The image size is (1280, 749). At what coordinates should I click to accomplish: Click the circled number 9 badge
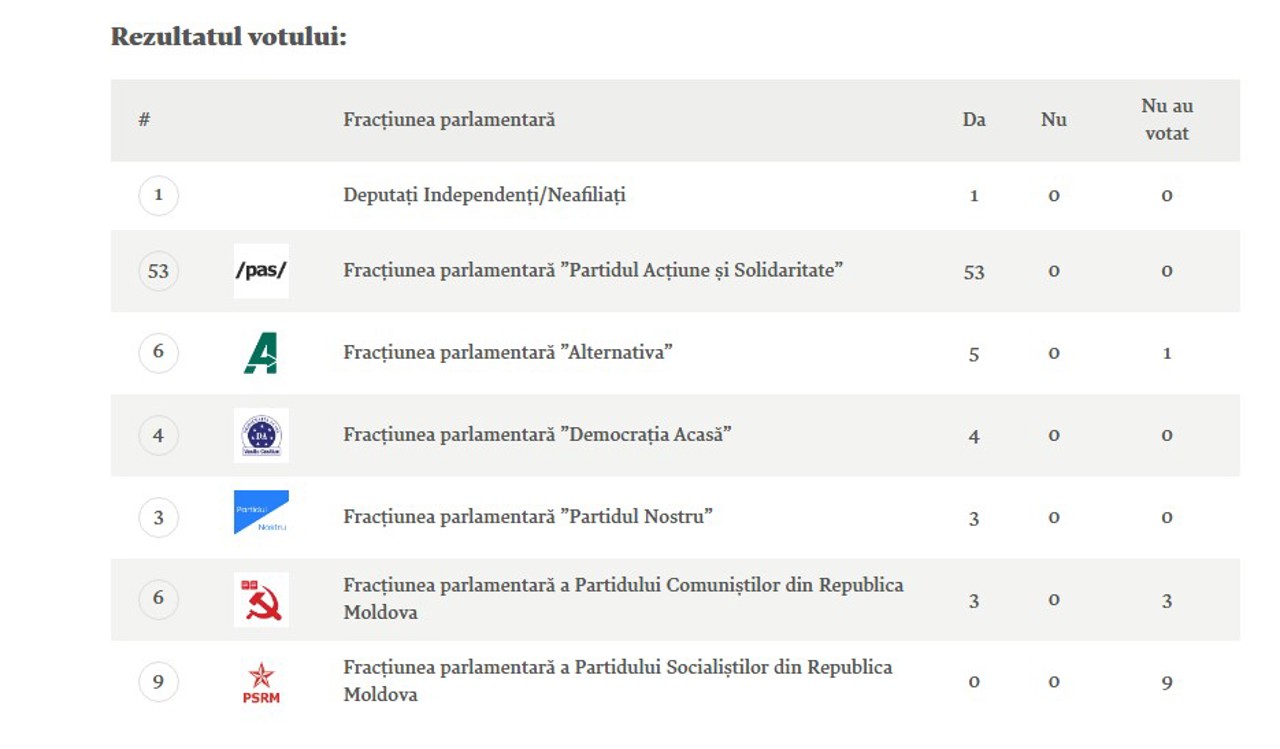[x=158, y=682]
